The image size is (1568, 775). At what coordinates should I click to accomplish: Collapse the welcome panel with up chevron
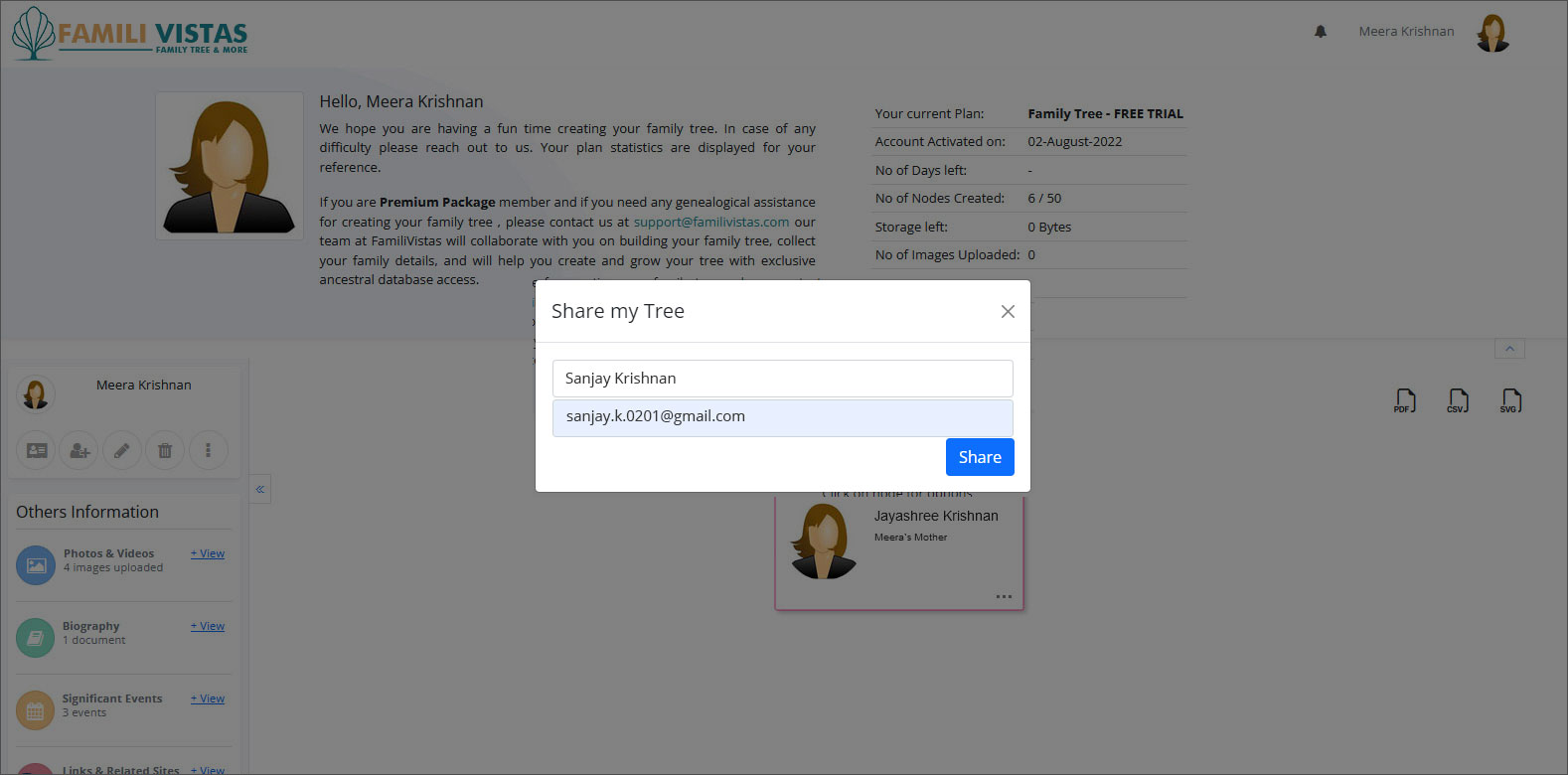(1508, 349)
